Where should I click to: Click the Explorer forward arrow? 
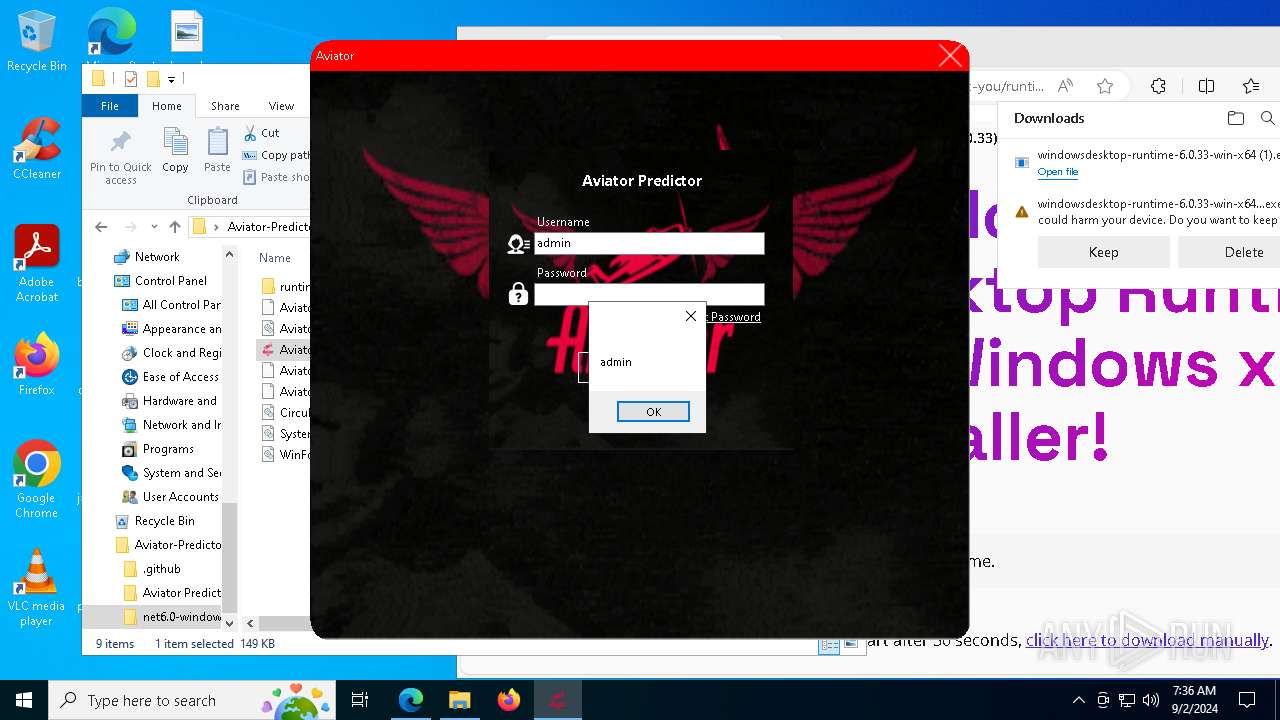pyautogui.click(x=130, y=227)
